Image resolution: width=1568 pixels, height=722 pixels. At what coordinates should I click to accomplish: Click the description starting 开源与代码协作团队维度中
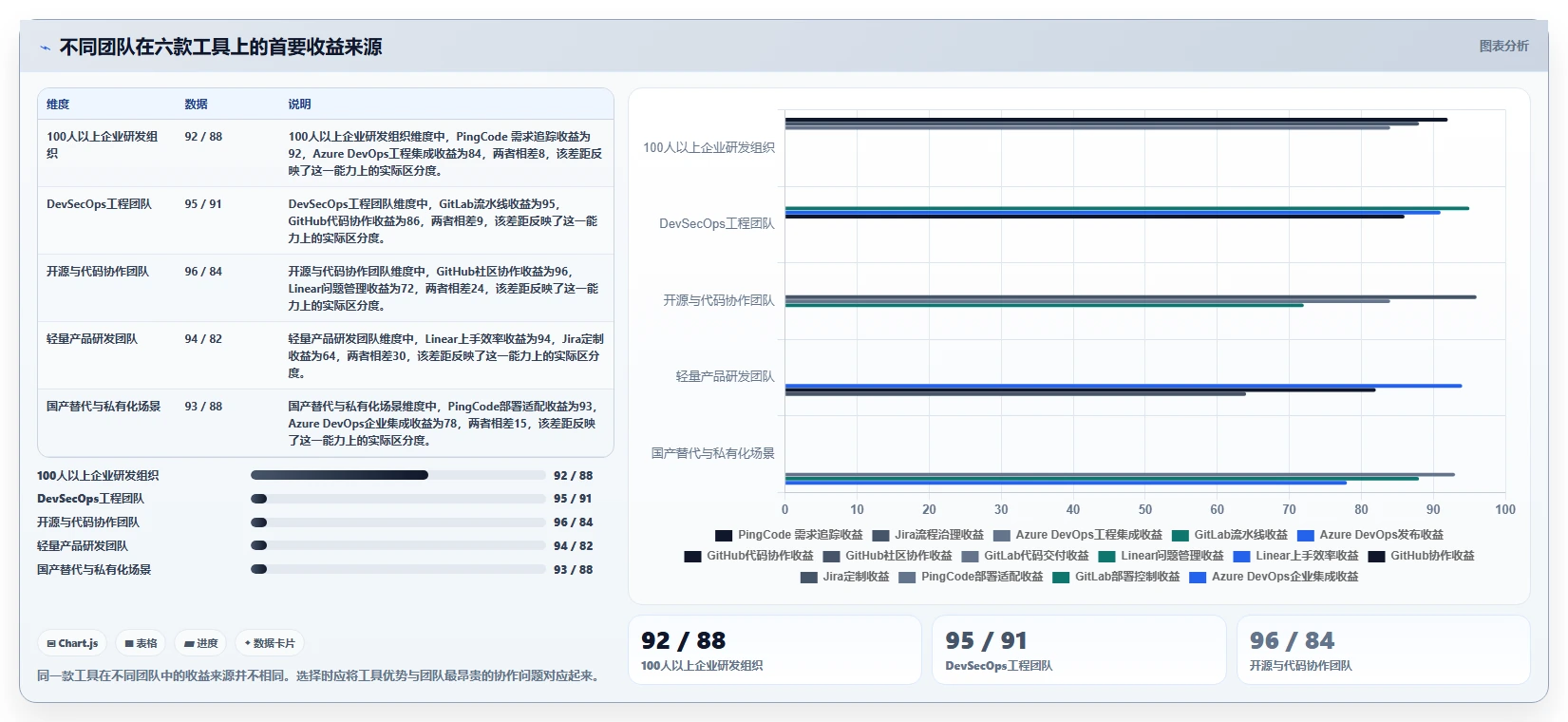(444, 289)
